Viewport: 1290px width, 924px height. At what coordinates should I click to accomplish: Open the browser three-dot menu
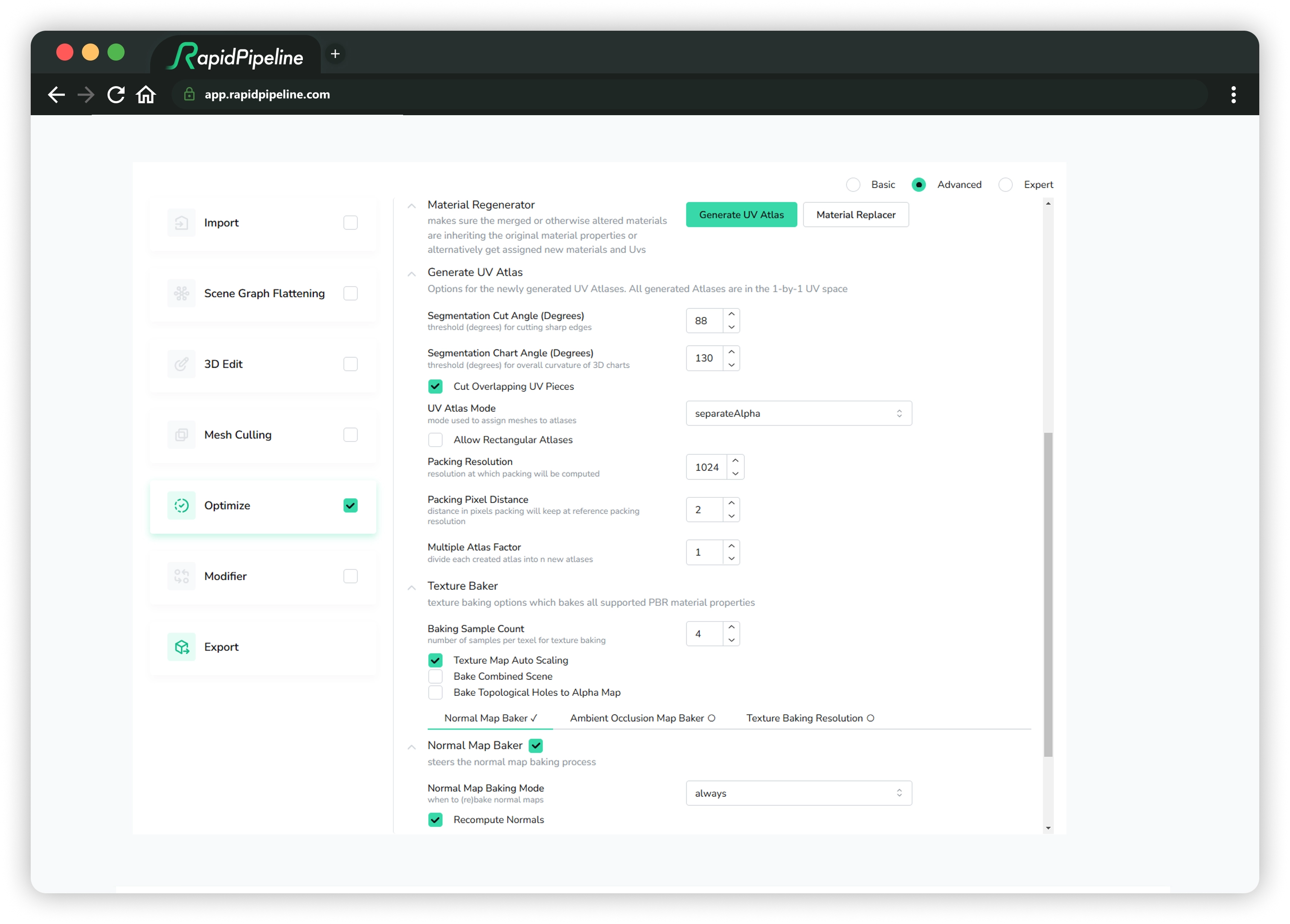[1233, 94]
